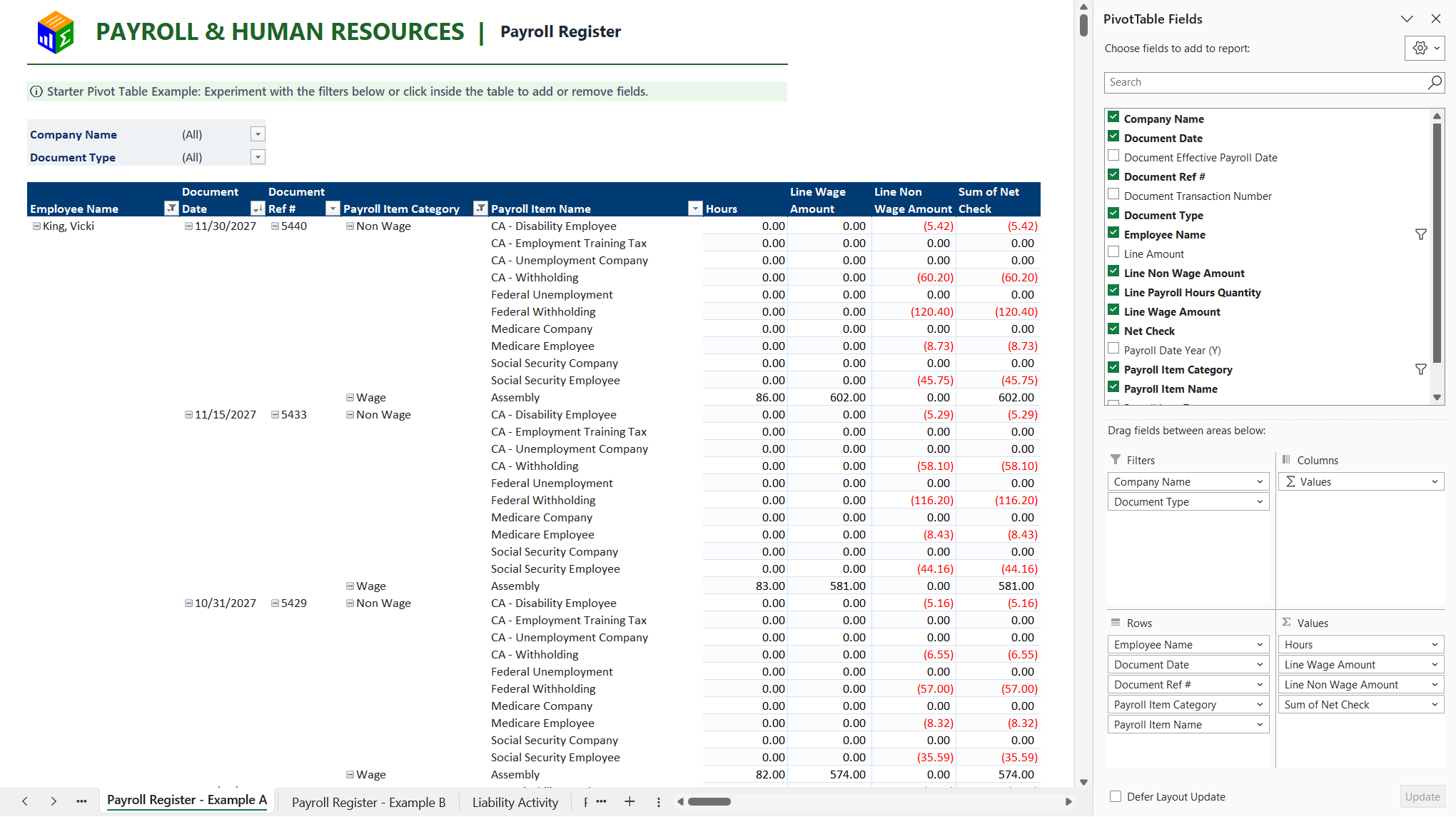Add a new sheet with the plus icon
The width and height of the screenshot is (1456, 817).
pos(630,801)
